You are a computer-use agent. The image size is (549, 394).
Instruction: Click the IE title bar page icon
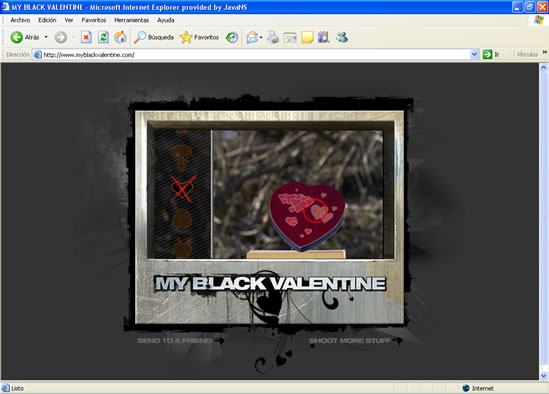(5, 7)
